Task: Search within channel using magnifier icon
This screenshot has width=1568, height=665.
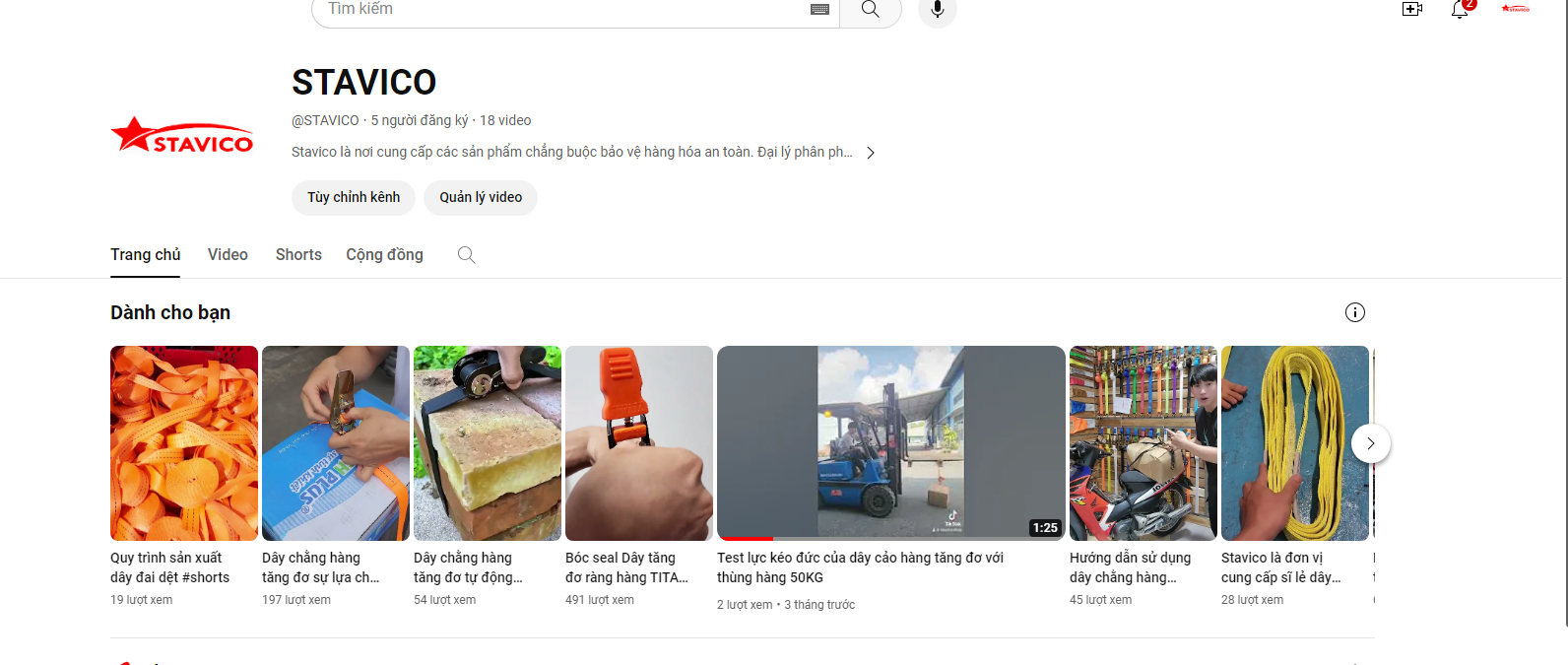Action: coord(467,255)
